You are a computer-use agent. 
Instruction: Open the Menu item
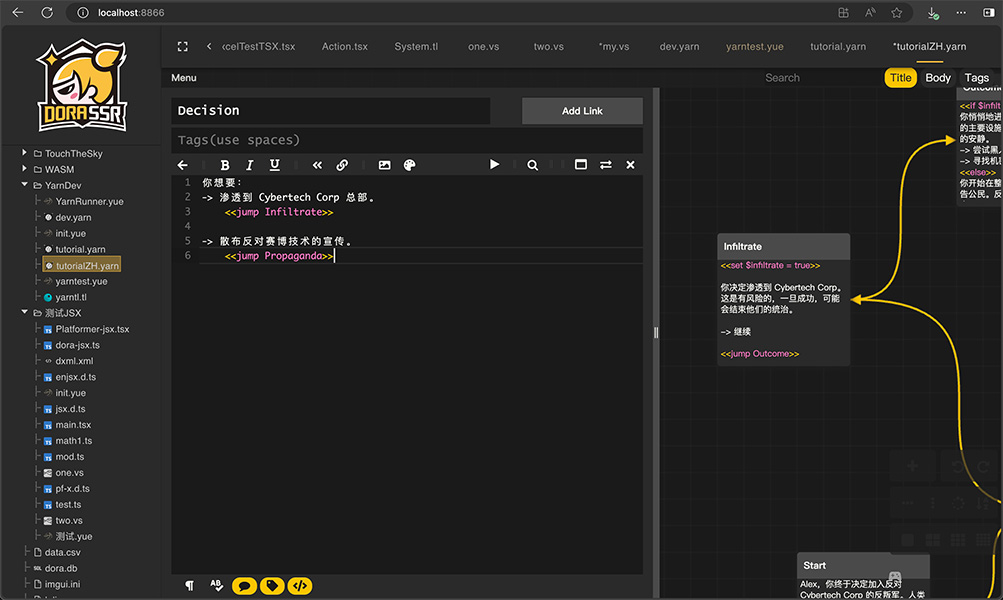(x=184, y=78)
